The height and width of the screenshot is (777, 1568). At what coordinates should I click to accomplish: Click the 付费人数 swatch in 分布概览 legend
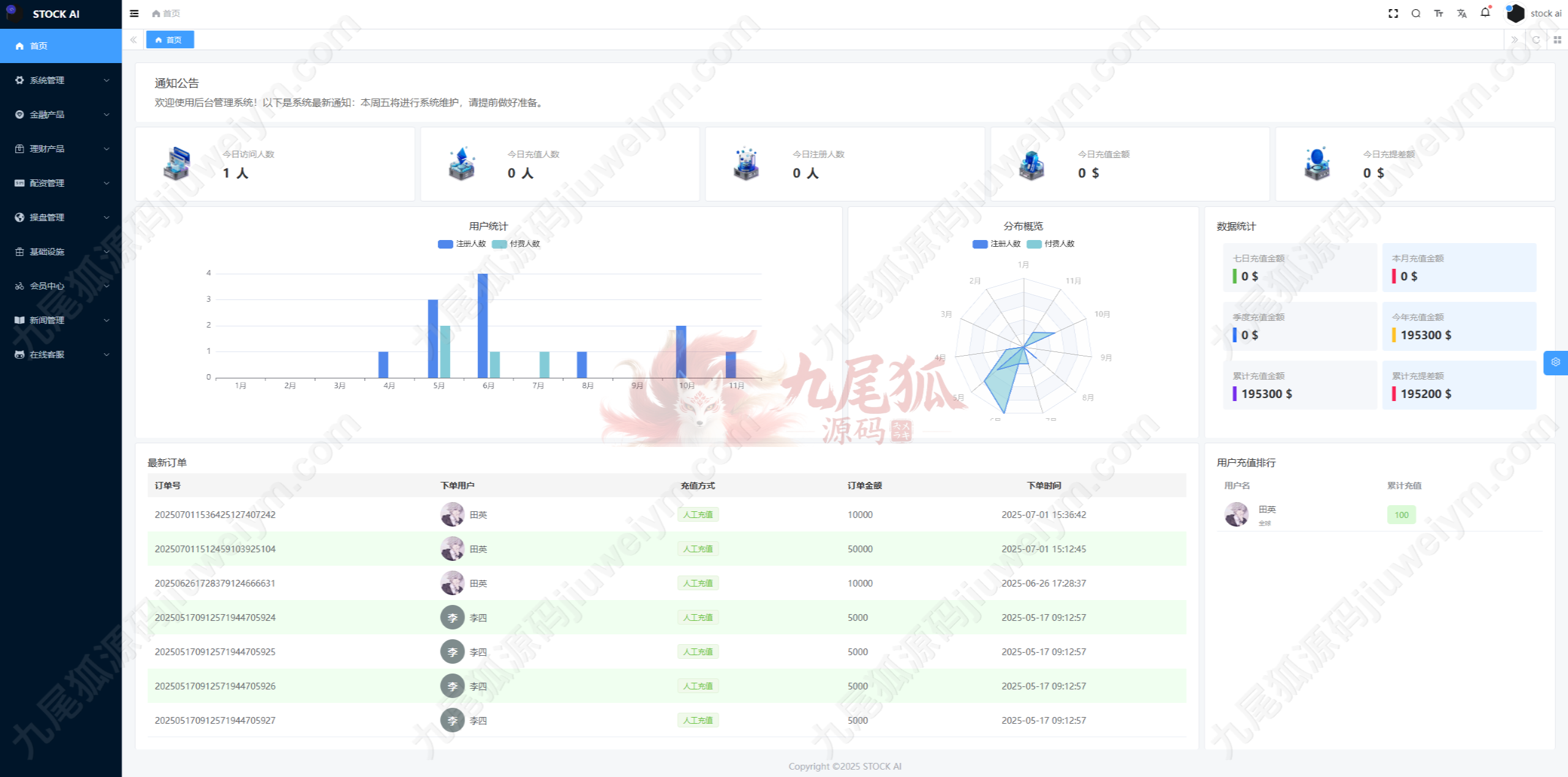click(1034, 244)
